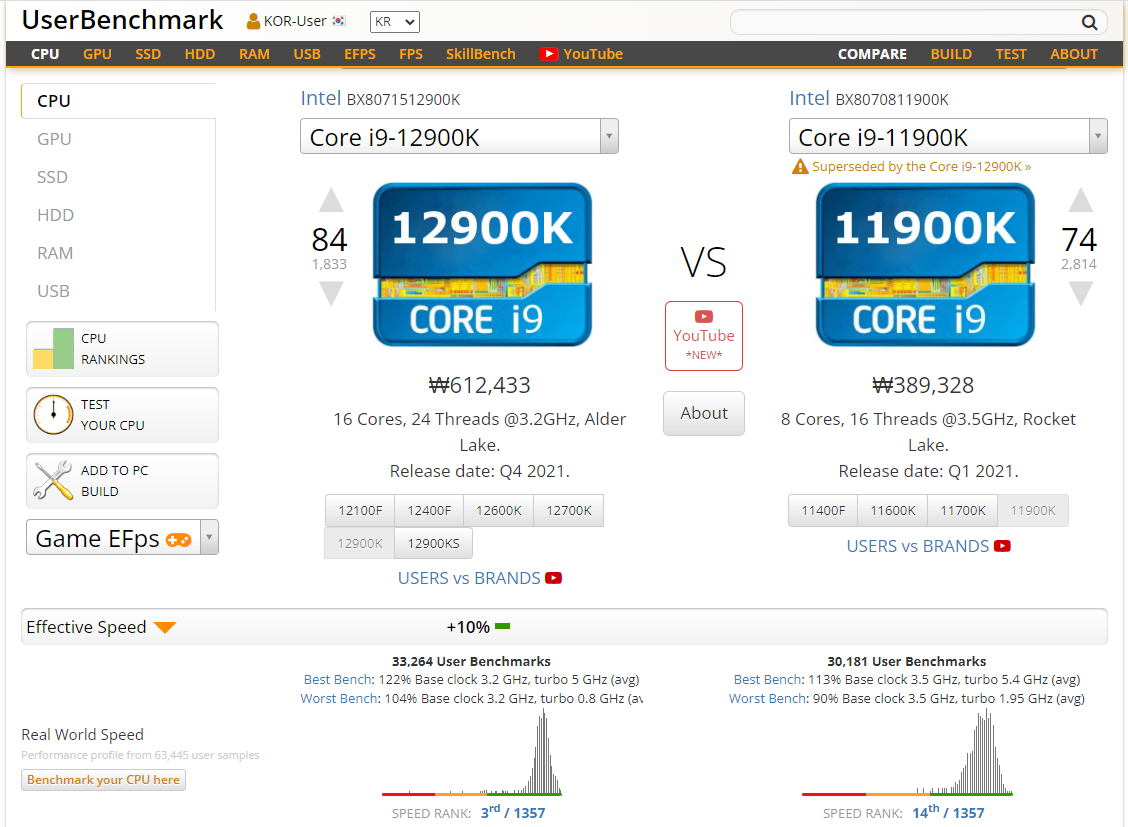
Task: Select the 12100F model button
Action: click(360, 511)
